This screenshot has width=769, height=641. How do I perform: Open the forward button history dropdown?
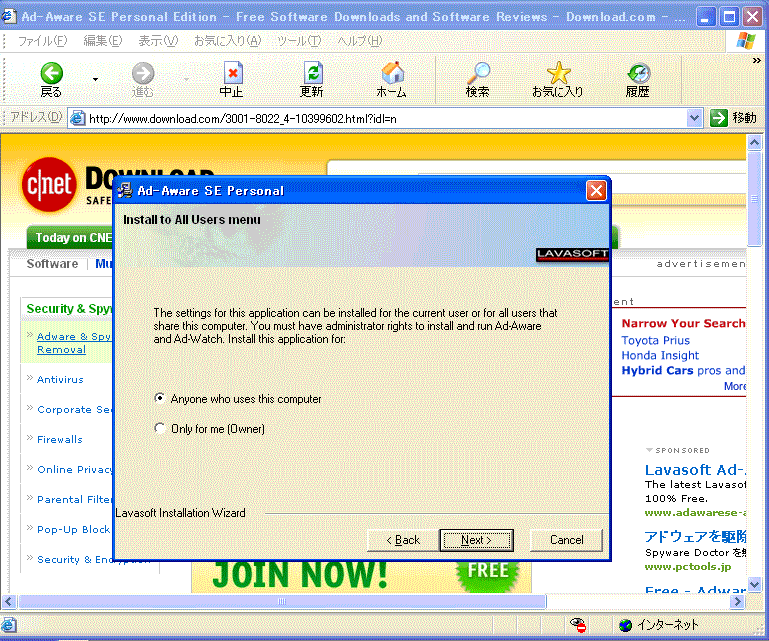point(186,79)
